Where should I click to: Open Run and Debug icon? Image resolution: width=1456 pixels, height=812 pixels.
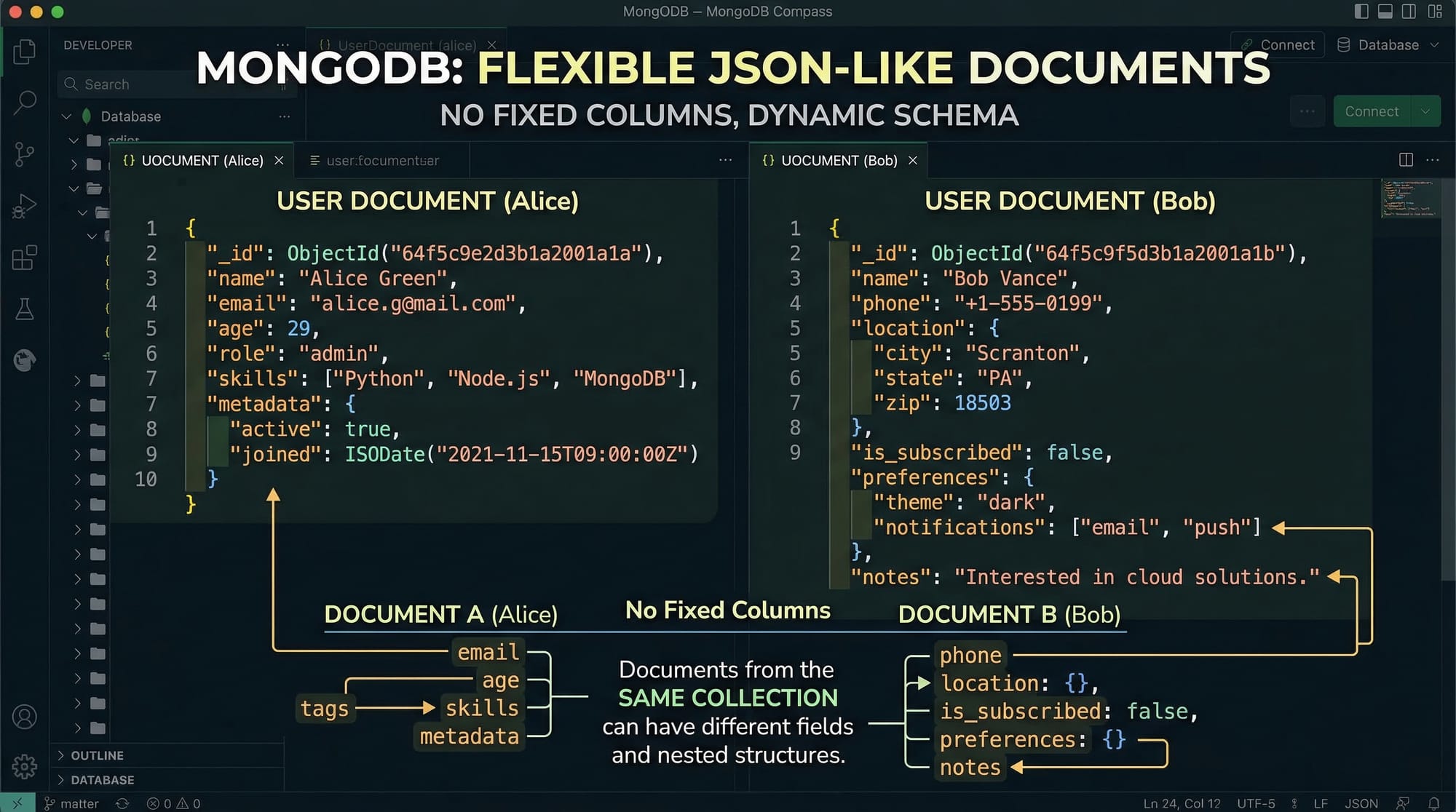point(25,206)
